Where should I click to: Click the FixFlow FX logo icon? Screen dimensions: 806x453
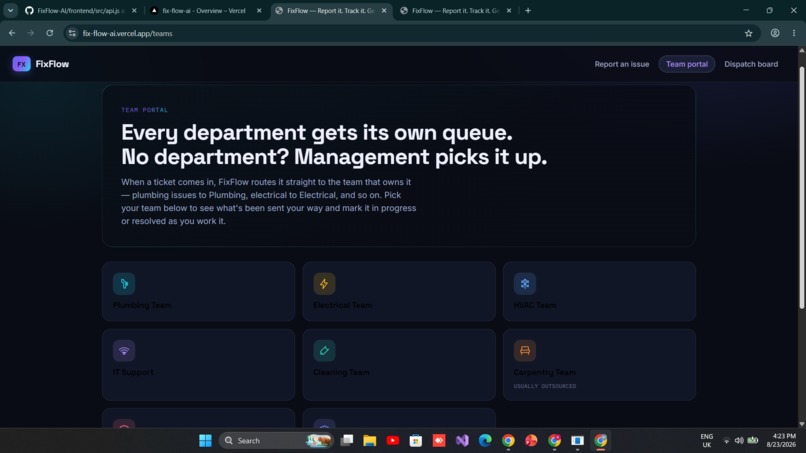coord(21,64)
